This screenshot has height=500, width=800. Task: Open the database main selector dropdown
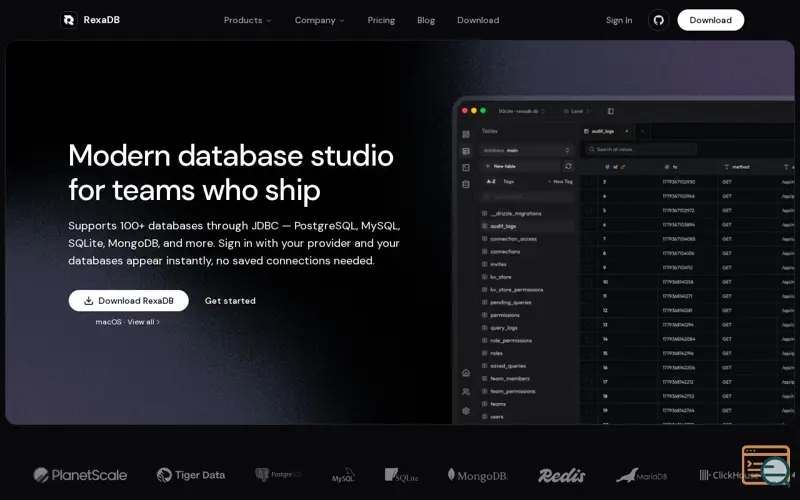(x=527, y=151)
